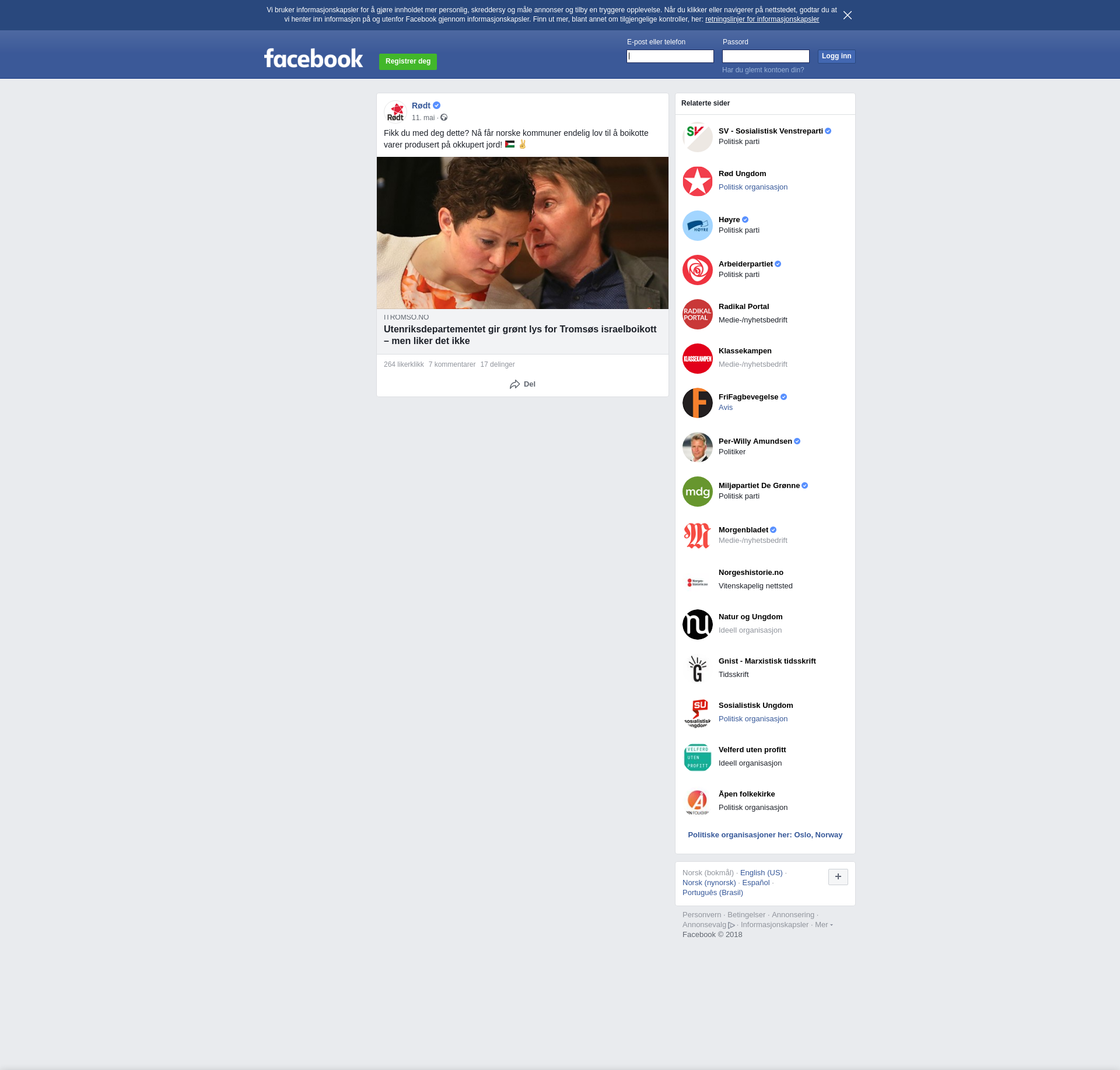Open Politiske organisasjoner her: Oslo, Norway
Image resolution: width=1120 pixels, height=1070 pixels.
click(765, 835)
